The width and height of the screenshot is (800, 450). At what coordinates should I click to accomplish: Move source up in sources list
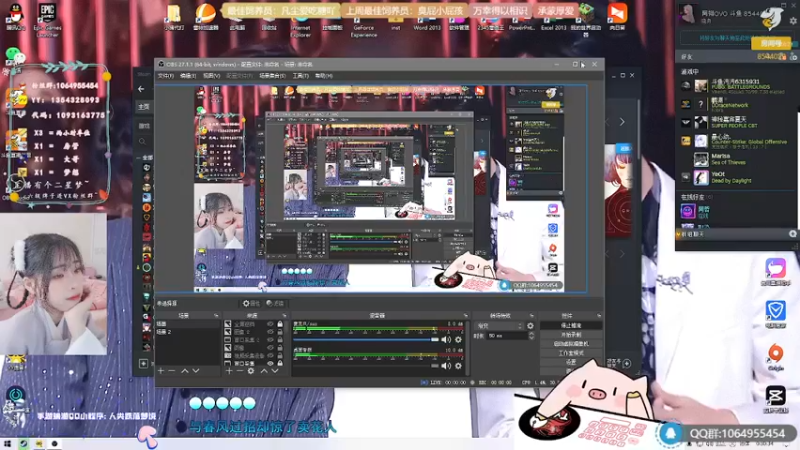(x=264, y=371)
